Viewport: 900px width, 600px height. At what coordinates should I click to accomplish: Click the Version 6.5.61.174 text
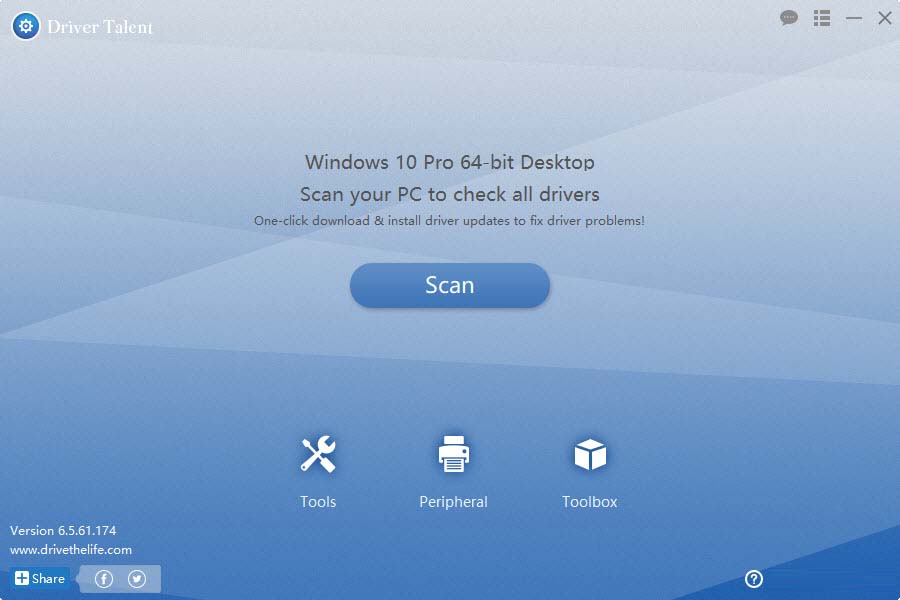click(63, 531)
